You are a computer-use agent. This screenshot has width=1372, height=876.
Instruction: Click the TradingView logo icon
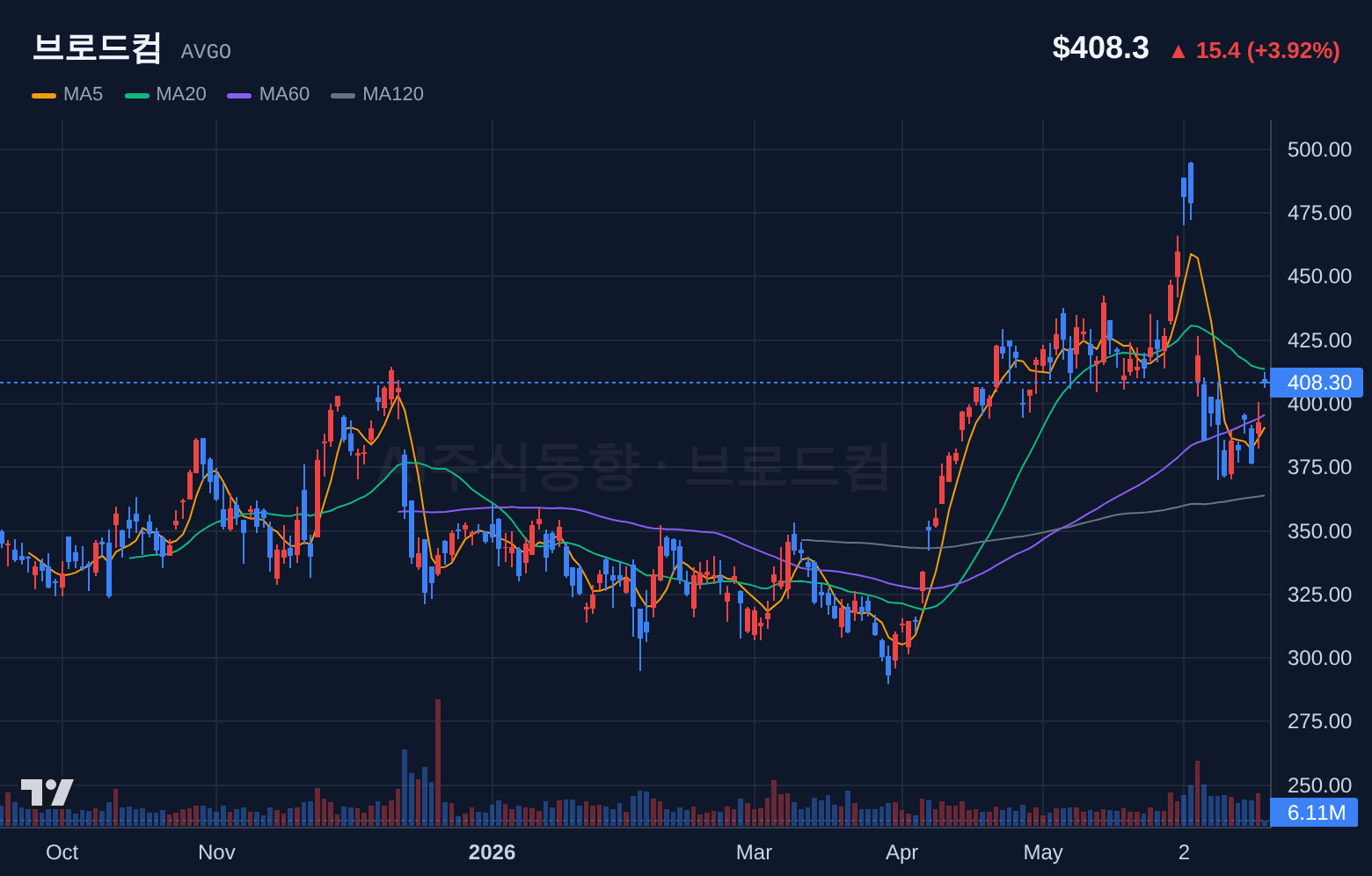click(47, 792)
